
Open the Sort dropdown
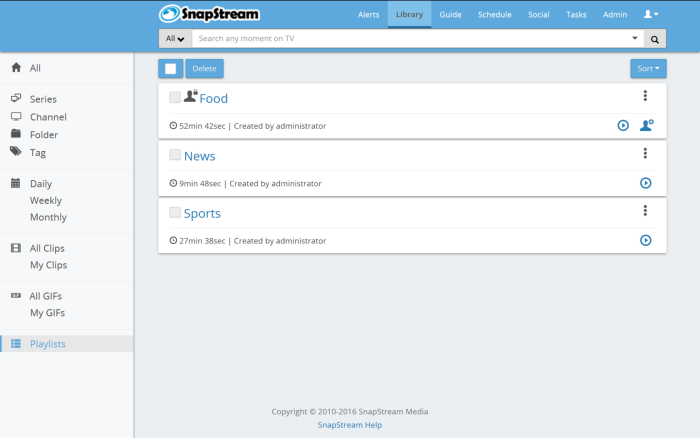pyautogui.click(x=648, y=69)
